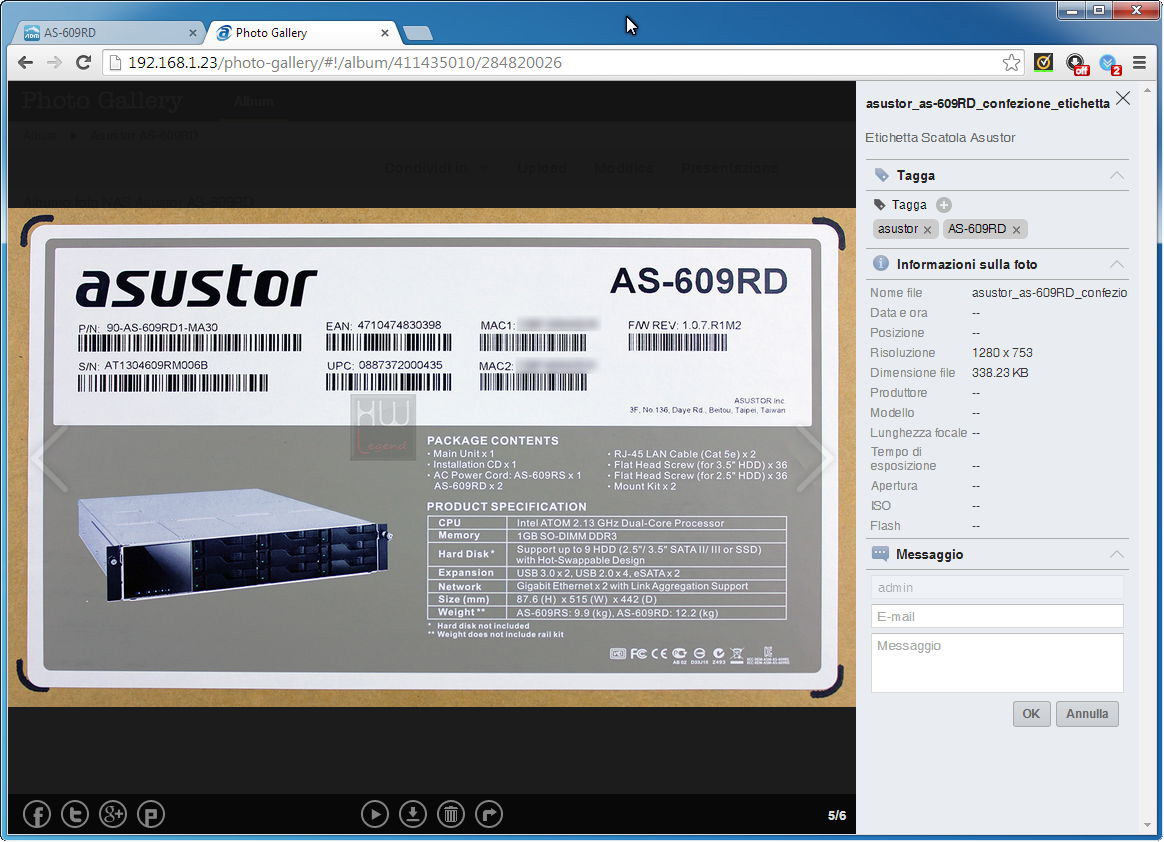Click the 'Produttore' label
Screen dimensions: 1164x842
pyautogui.click(x=898, y=393)
